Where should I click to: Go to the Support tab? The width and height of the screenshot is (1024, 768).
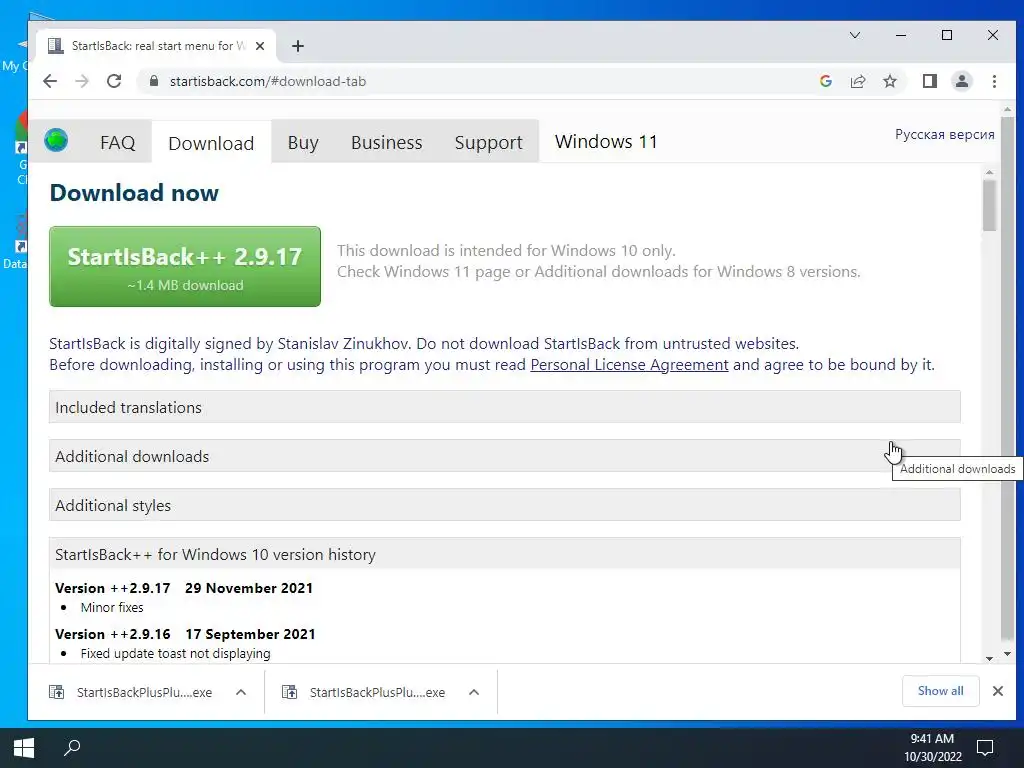(488, 142)
